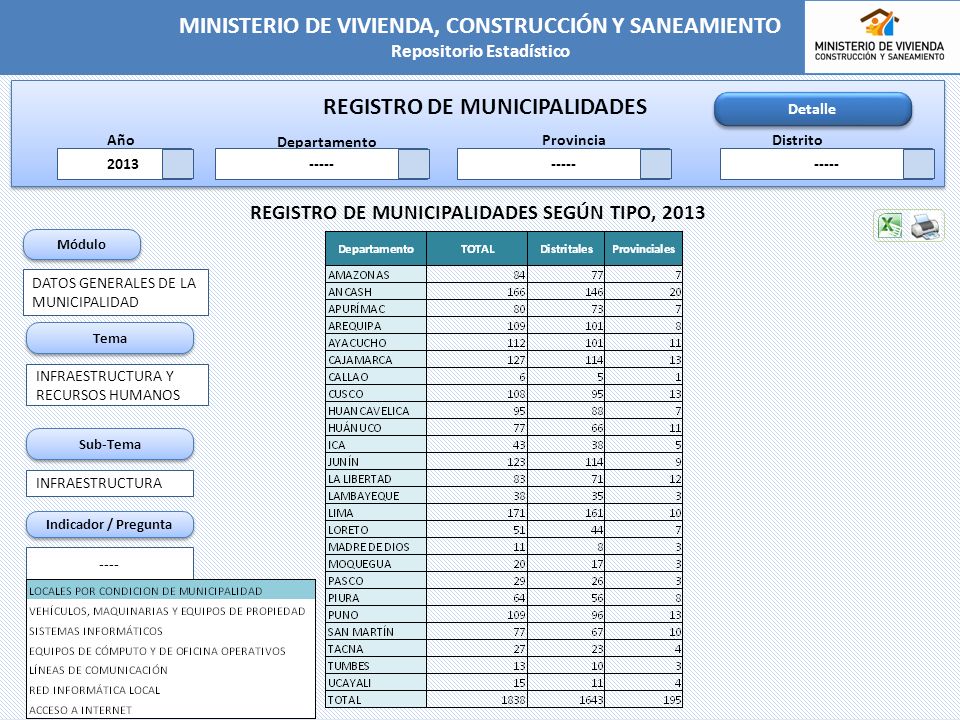Click the REGISTRO DE MUNICIPALIDADES SEGÚN TIPO, 2013 title

pos(478,213)
